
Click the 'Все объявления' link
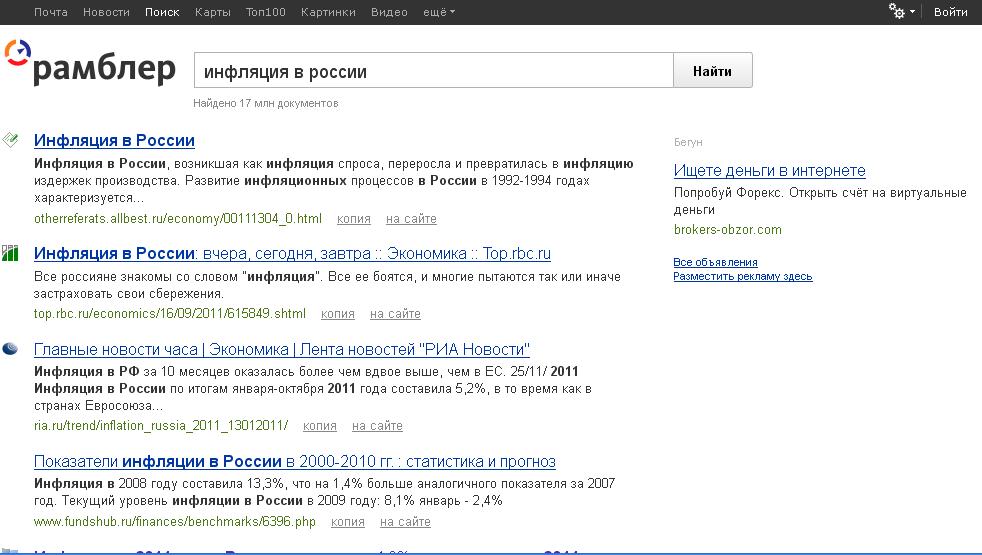[x=715, y=262]
